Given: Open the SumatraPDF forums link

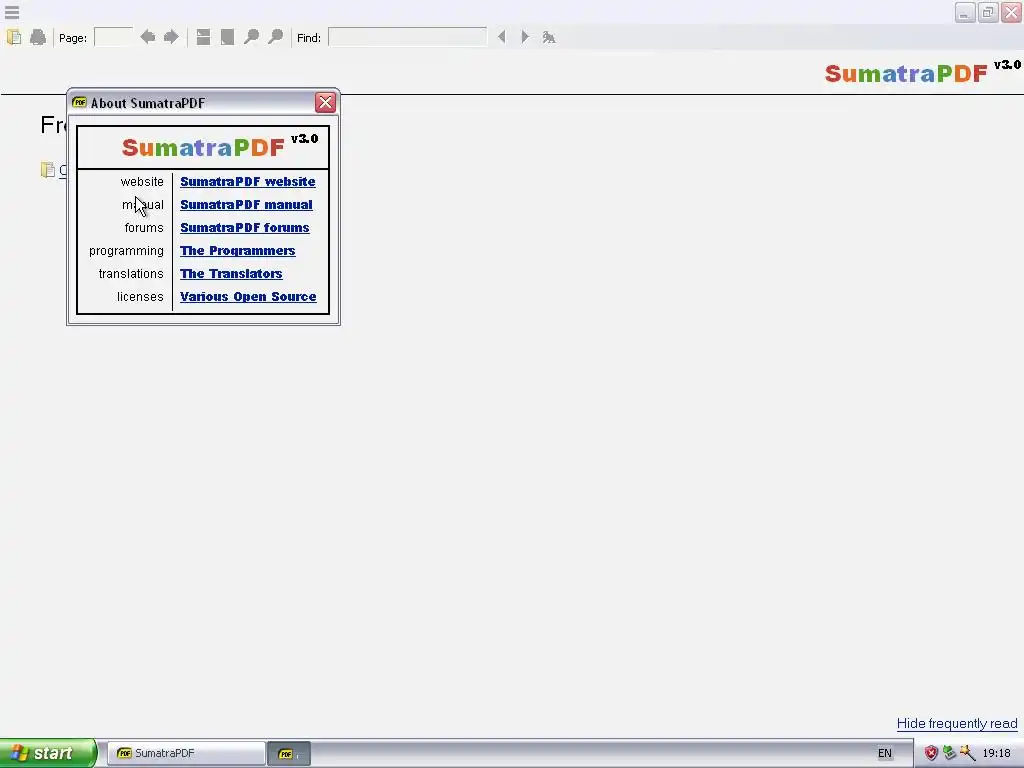Looking at the screenshot, I should [245, 227].
